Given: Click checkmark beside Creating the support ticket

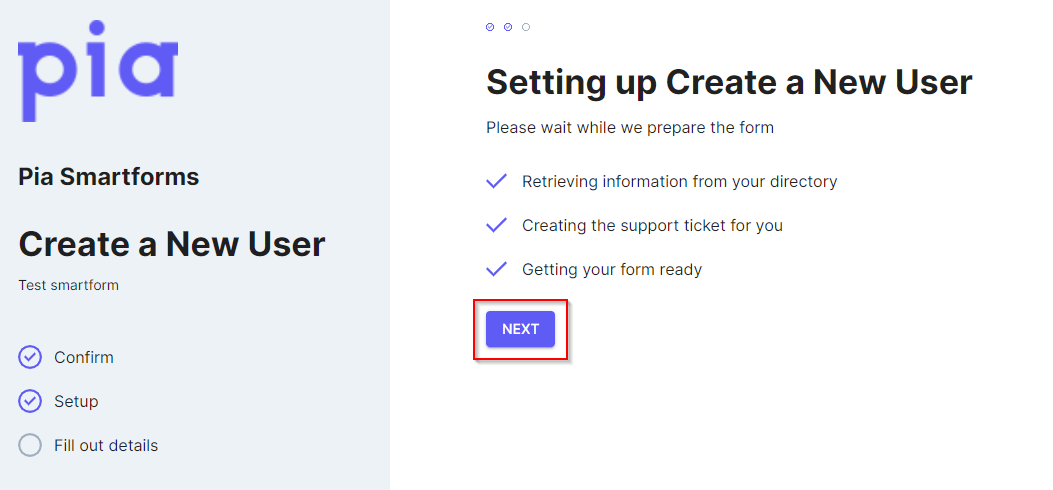Looking at the screenshot, I should click(496, 226).
